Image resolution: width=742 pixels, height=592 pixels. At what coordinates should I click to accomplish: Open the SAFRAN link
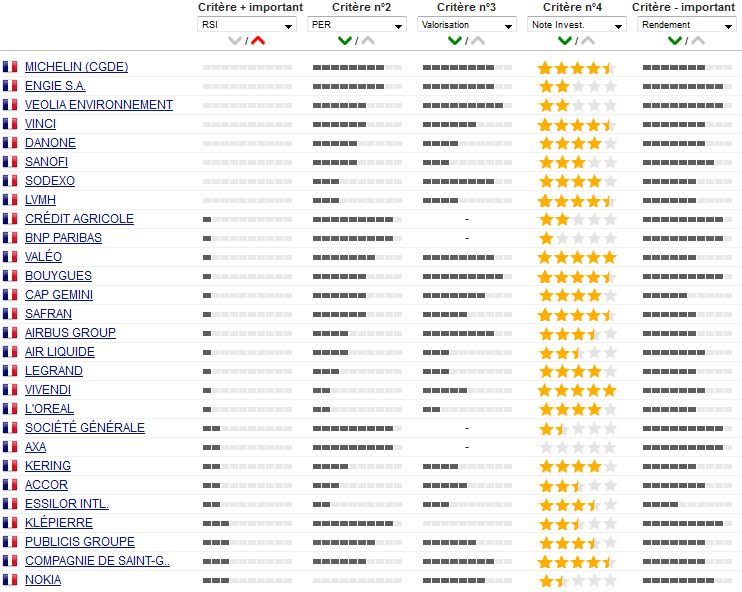tap(48, 313)
